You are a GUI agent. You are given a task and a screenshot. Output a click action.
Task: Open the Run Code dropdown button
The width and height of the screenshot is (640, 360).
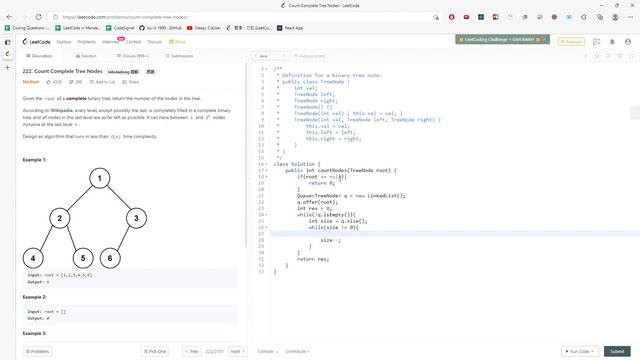580,351
